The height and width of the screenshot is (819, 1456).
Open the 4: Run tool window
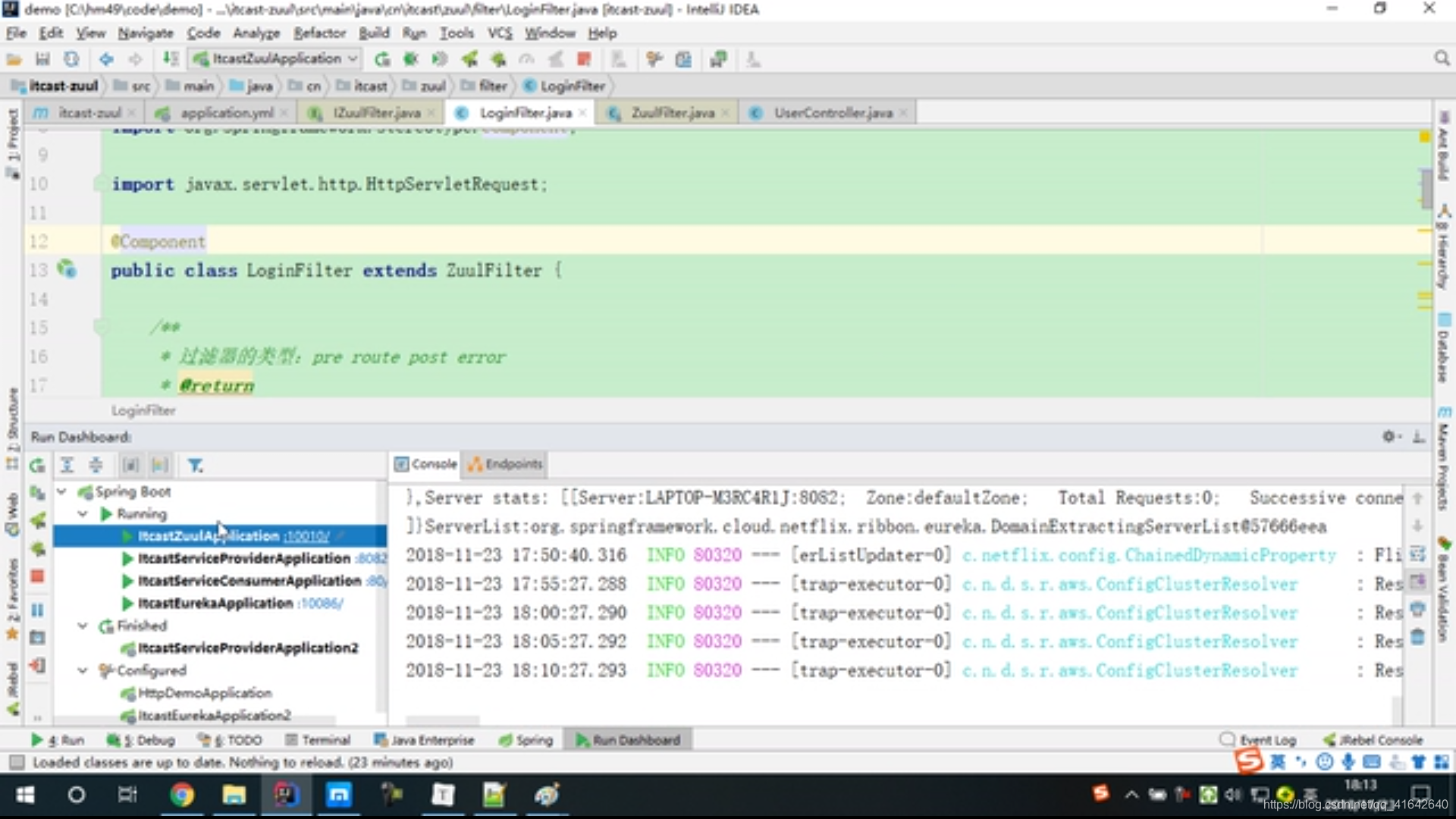[58, 740]
